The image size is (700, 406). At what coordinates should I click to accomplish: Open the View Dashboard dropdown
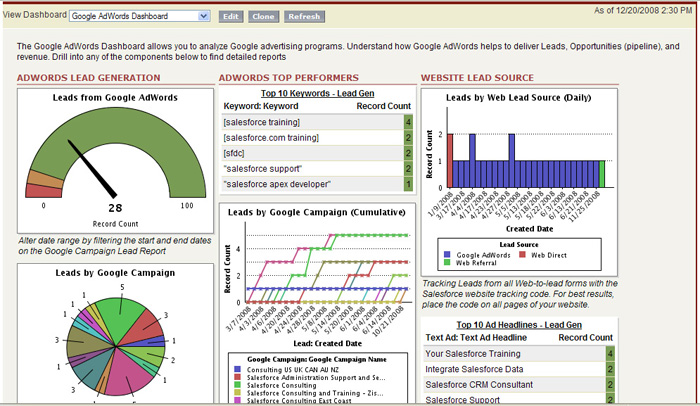click(x=140, y=16)
